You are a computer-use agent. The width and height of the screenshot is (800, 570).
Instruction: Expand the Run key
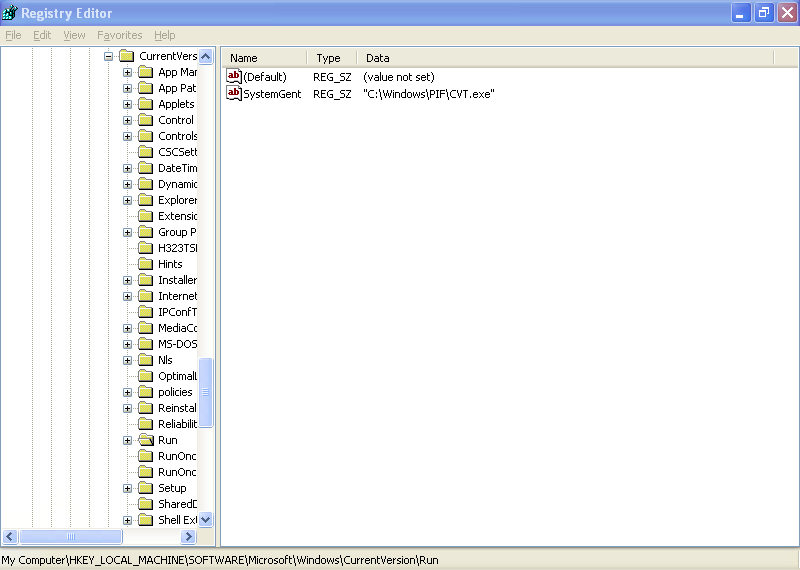click(128, 440)
